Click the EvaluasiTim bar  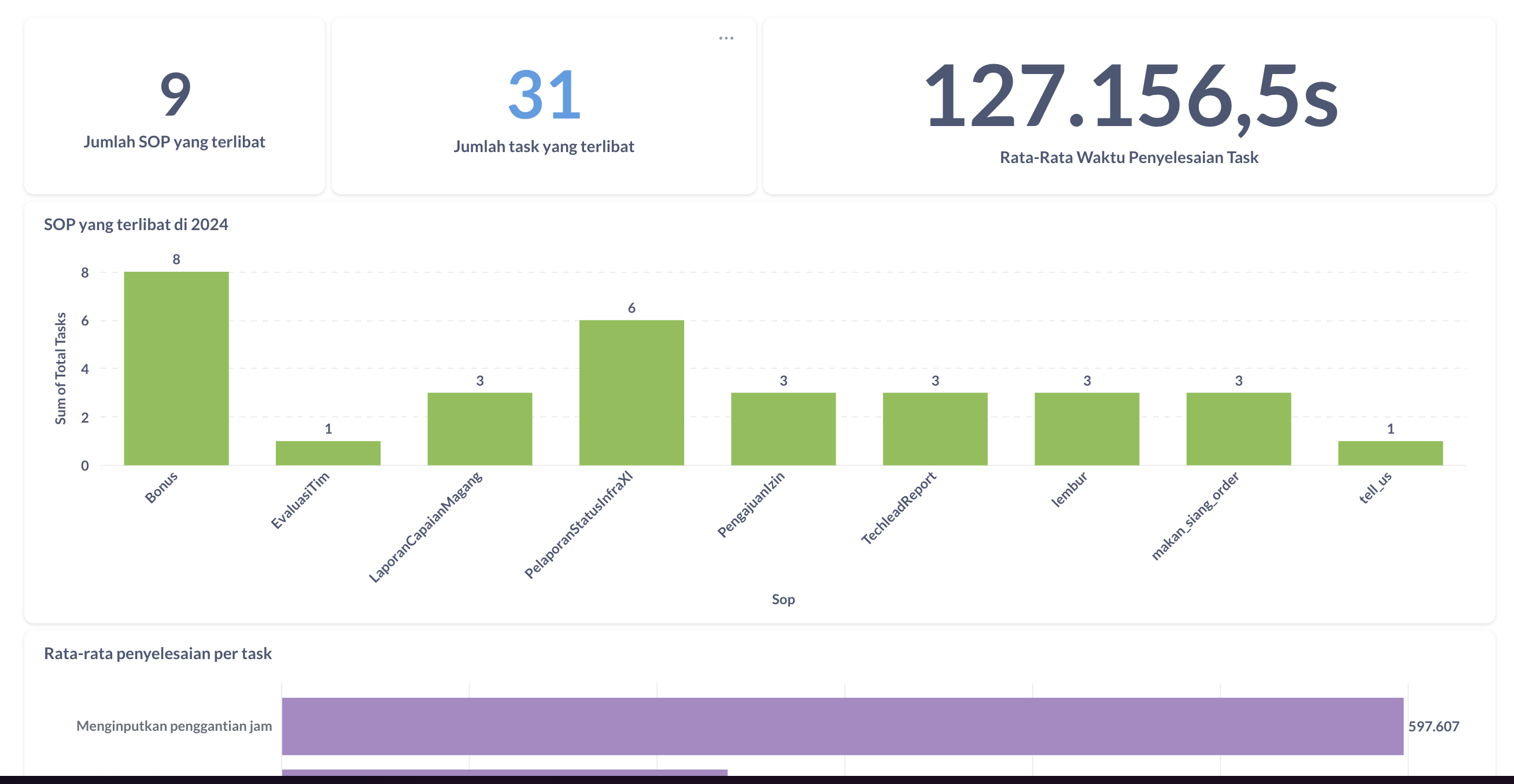tap(328, 453)
